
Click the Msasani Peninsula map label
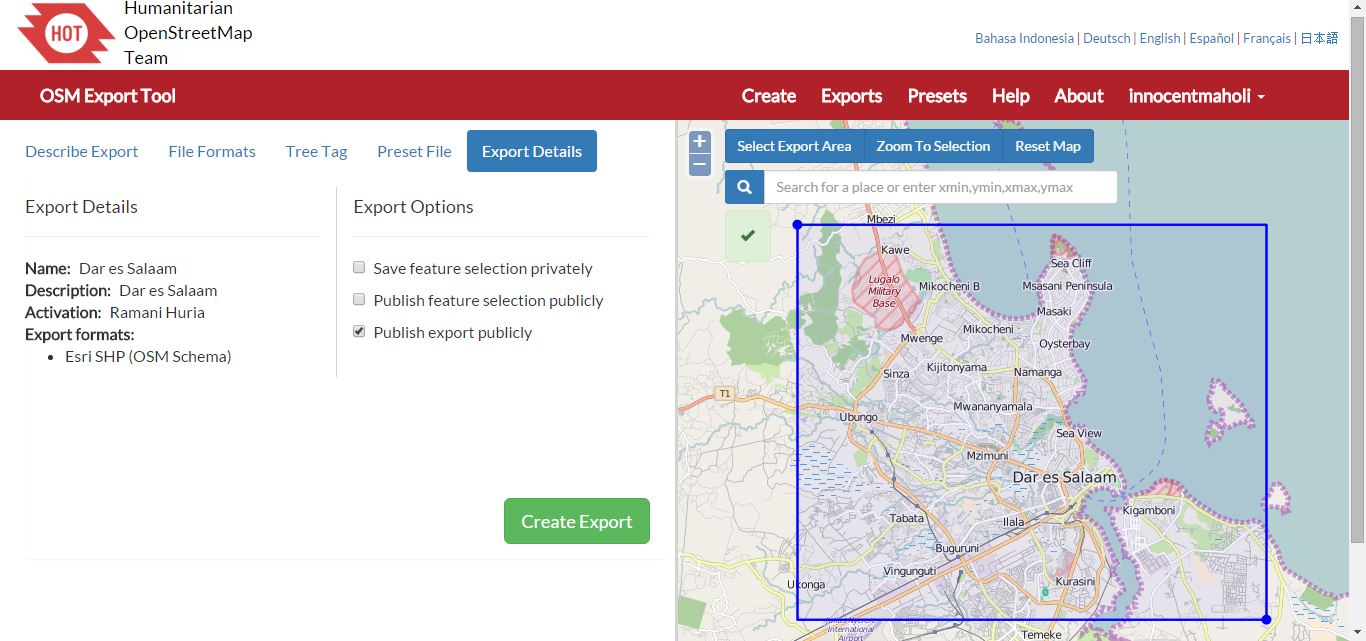(x=1067, y=286)
